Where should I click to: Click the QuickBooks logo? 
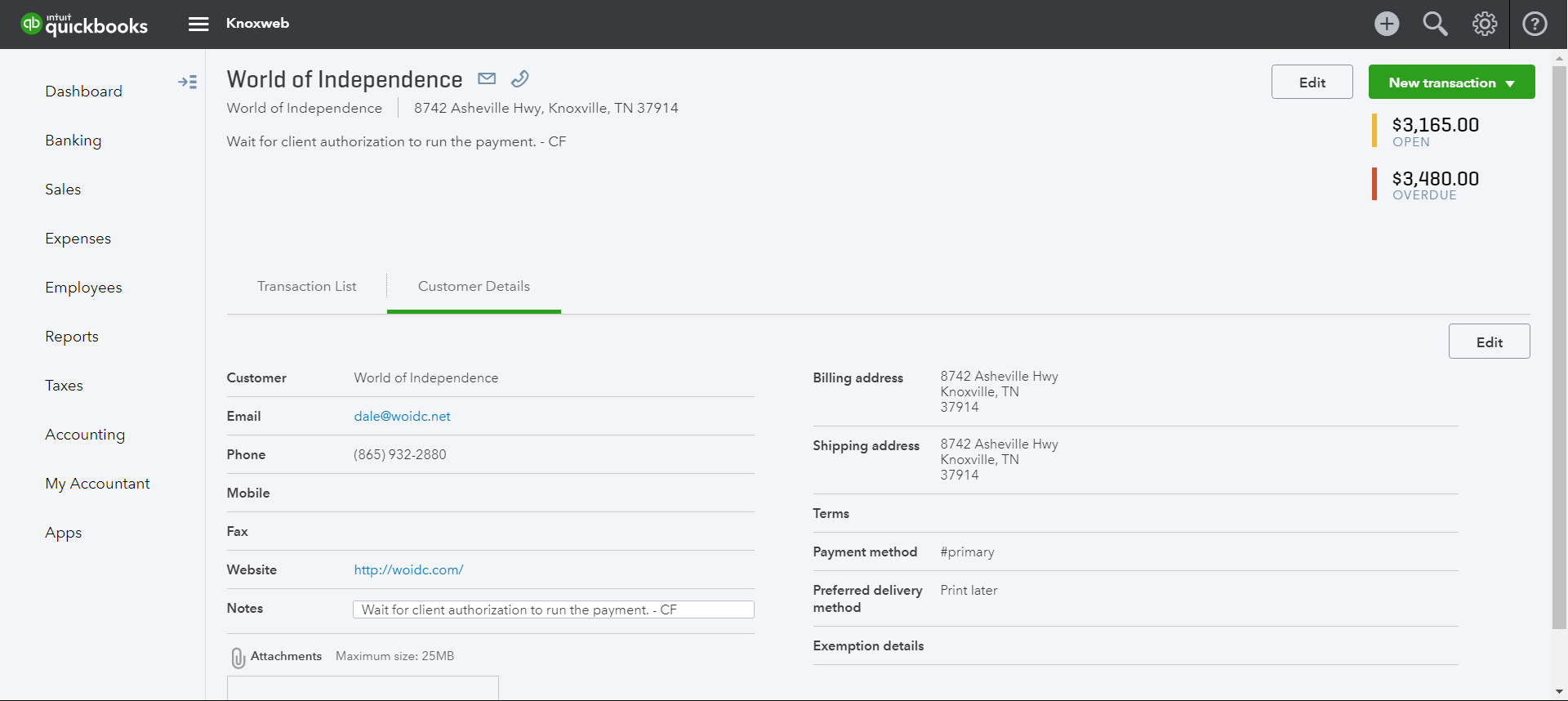[x=84, y=25]
